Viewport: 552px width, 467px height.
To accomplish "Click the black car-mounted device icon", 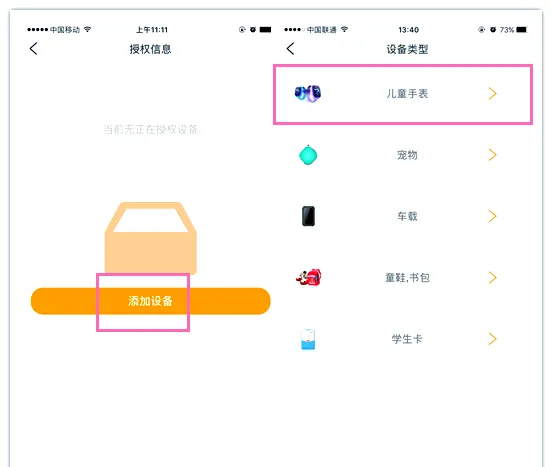I will click(x=308, y=216).
